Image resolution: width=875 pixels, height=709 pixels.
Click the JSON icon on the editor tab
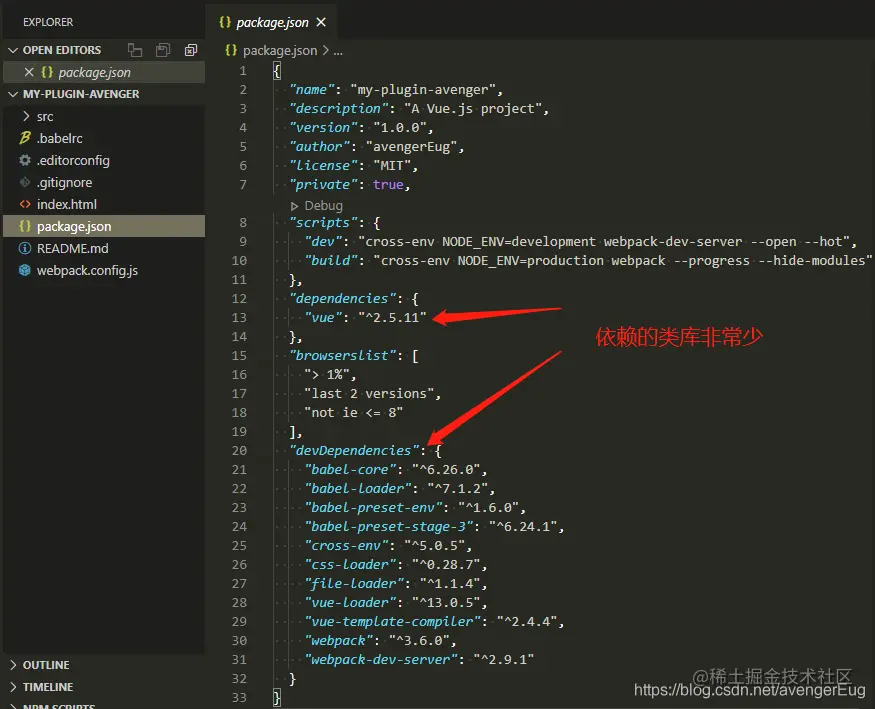pyautogui.click(x=225, y=22)
